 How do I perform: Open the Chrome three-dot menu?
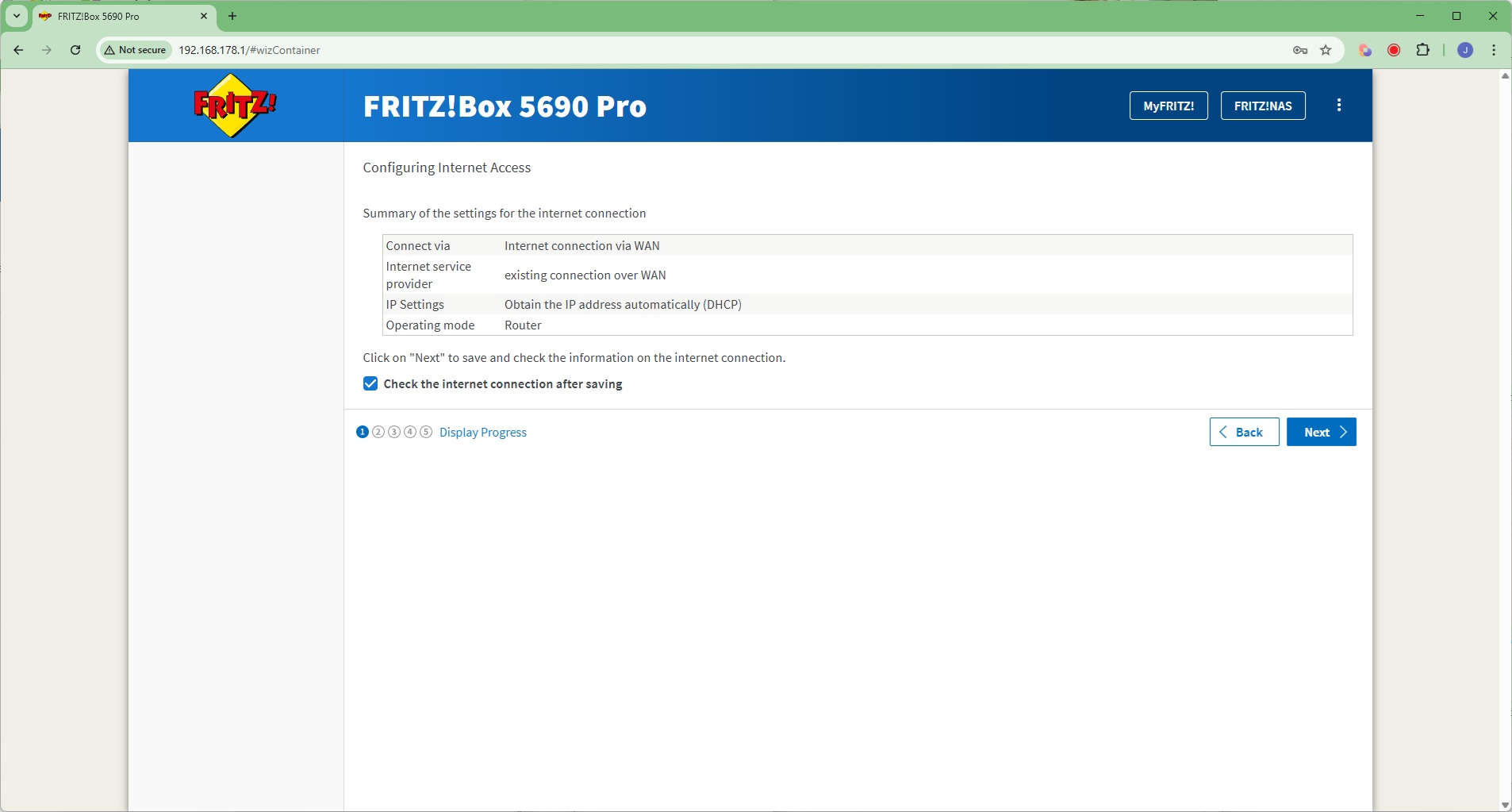(1495, 50)
